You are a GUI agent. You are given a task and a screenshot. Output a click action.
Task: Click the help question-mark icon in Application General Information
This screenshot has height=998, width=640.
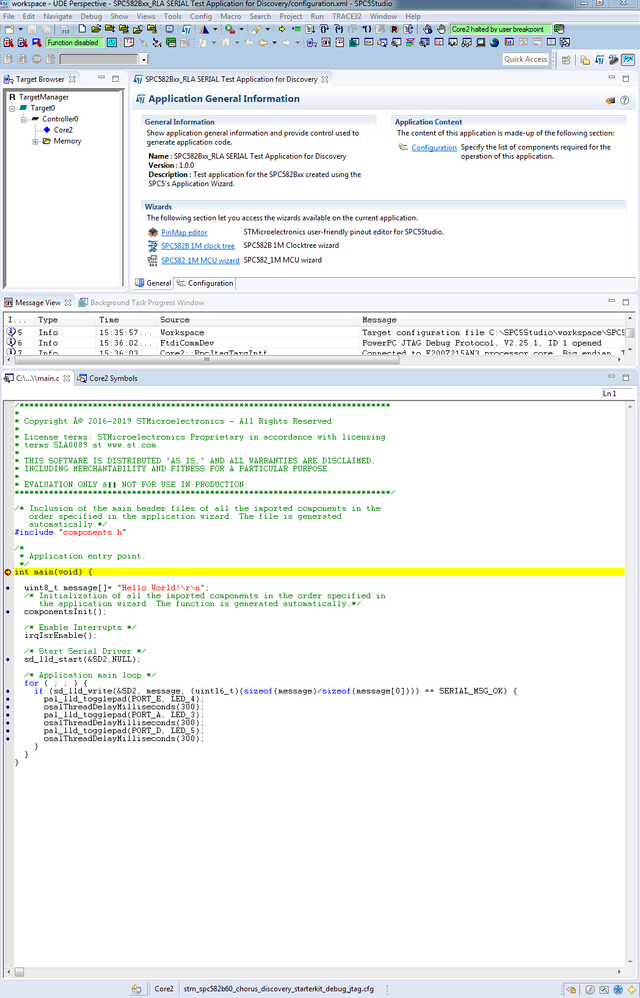tap(625, 100)
